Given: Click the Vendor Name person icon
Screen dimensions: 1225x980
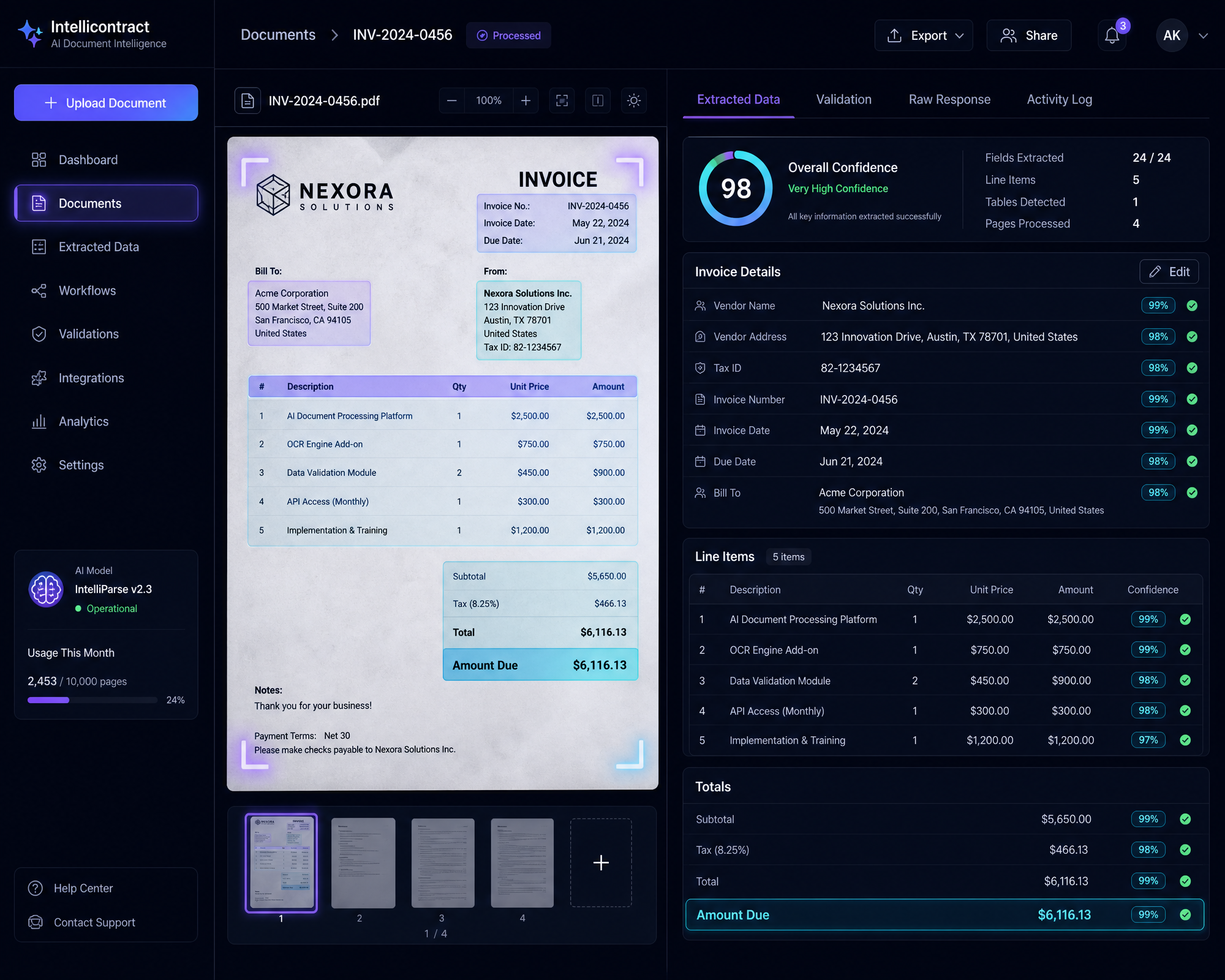Looking at the screenshot, I should click(x=700, y=306).
